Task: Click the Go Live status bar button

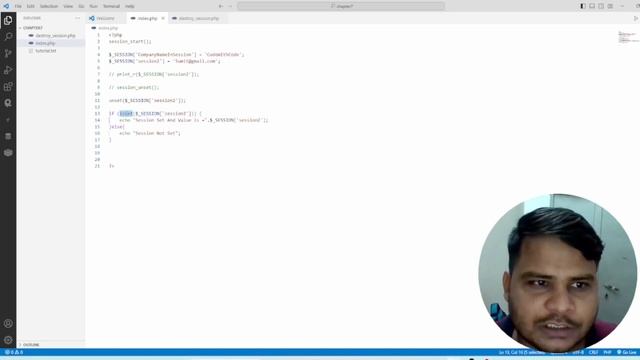Action: click(x=627, y=352)
